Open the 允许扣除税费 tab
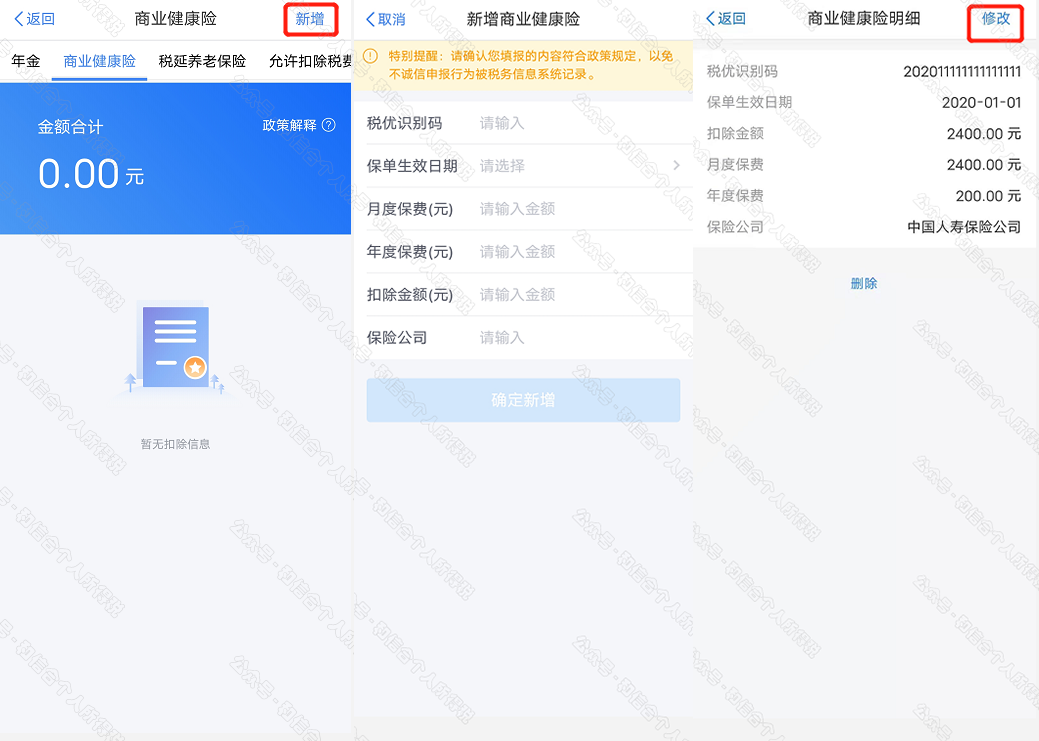This screenshot has width=1039, height=741. coord(310,62)
